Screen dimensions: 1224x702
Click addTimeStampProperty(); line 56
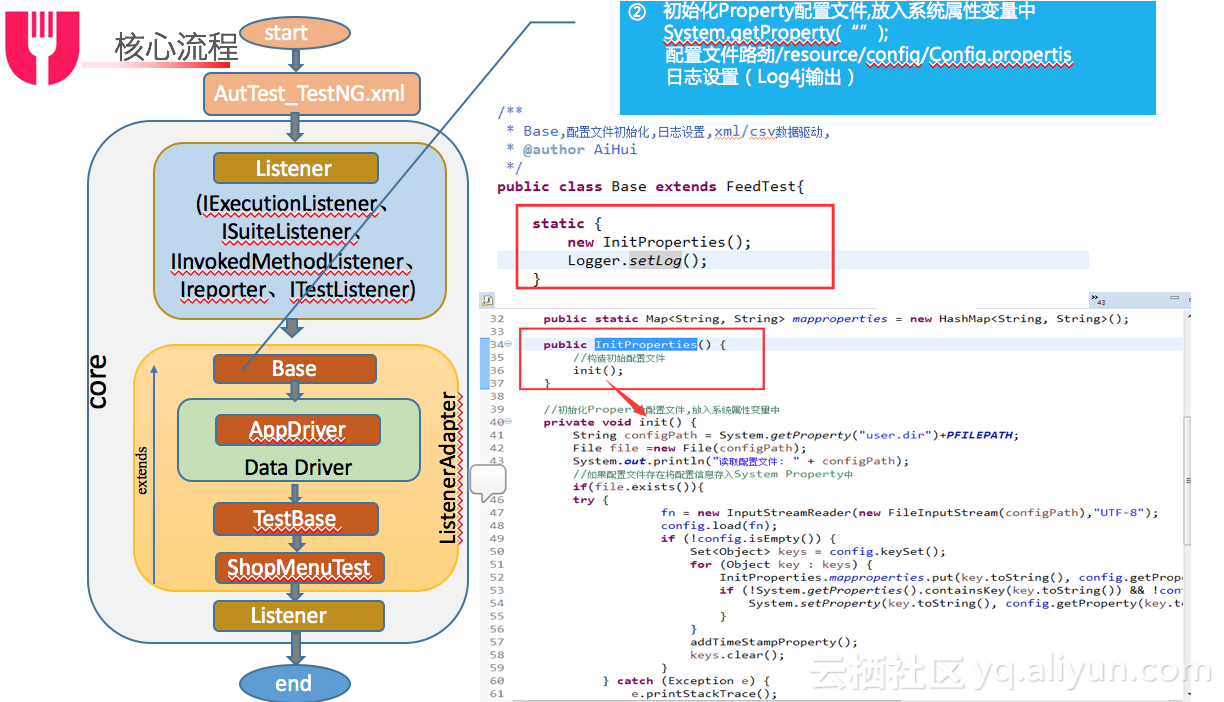(774, 642)
